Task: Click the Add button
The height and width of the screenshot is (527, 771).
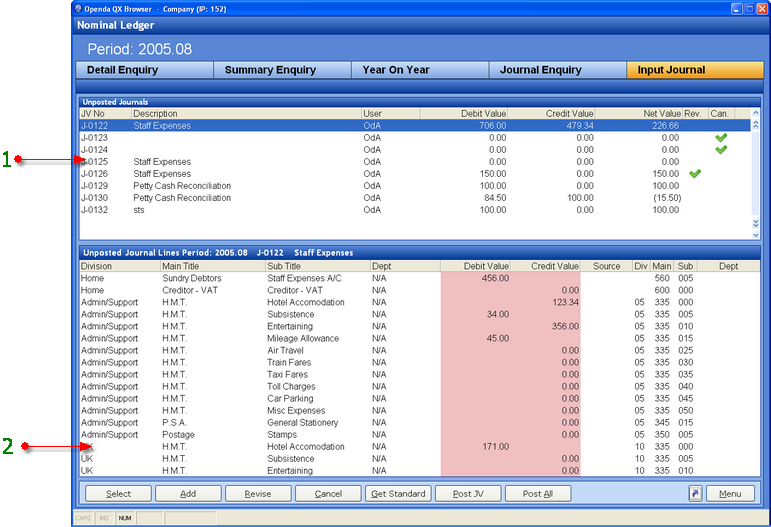Action: tap(188, 494)
